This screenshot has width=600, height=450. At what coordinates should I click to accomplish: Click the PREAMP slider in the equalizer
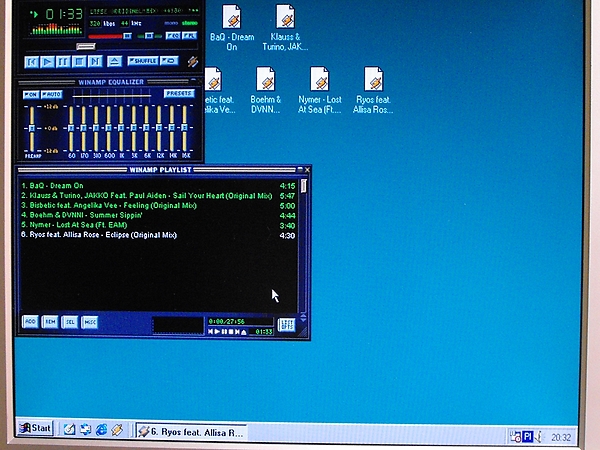(x=32, y=128)
